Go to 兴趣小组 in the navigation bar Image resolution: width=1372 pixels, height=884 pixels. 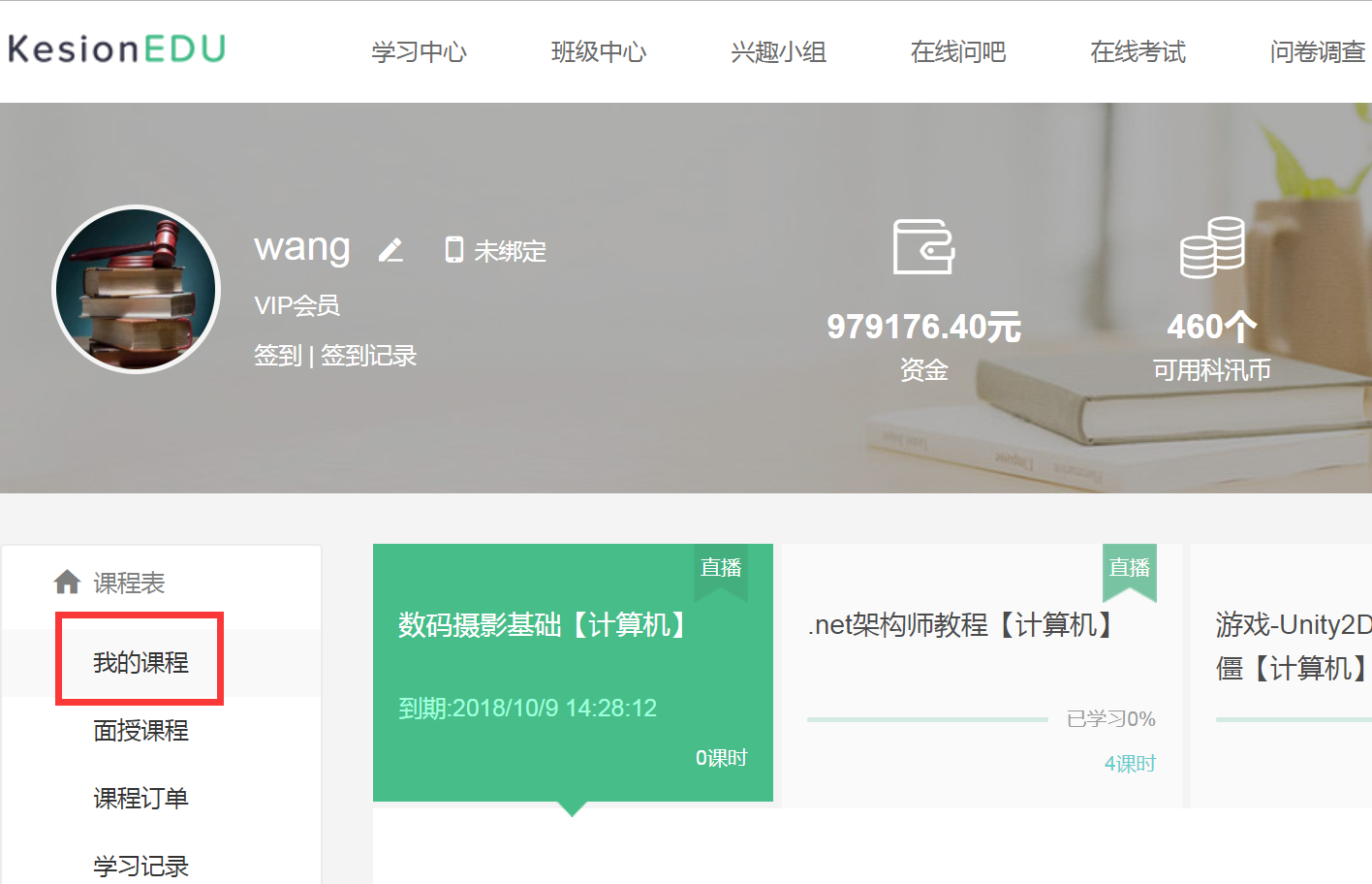pyautogui.click(x=778, y=51)
